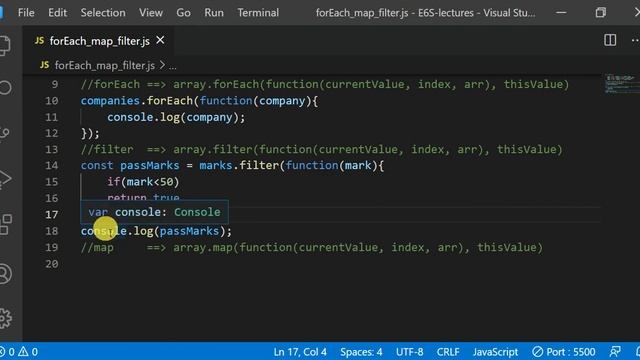Open the View menu
Screen dimensions: 640x360
151,13
